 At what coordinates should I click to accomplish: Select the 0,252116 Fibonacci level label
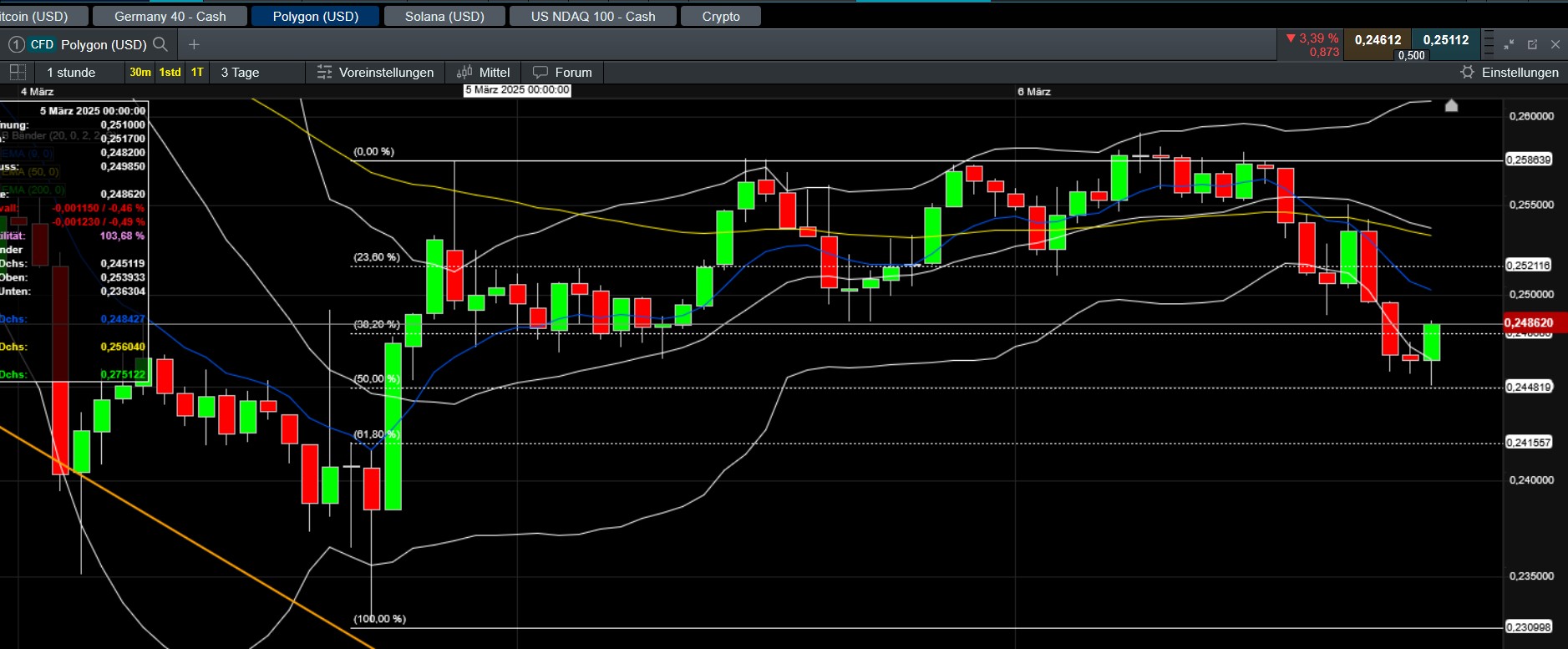point(1528,265)
